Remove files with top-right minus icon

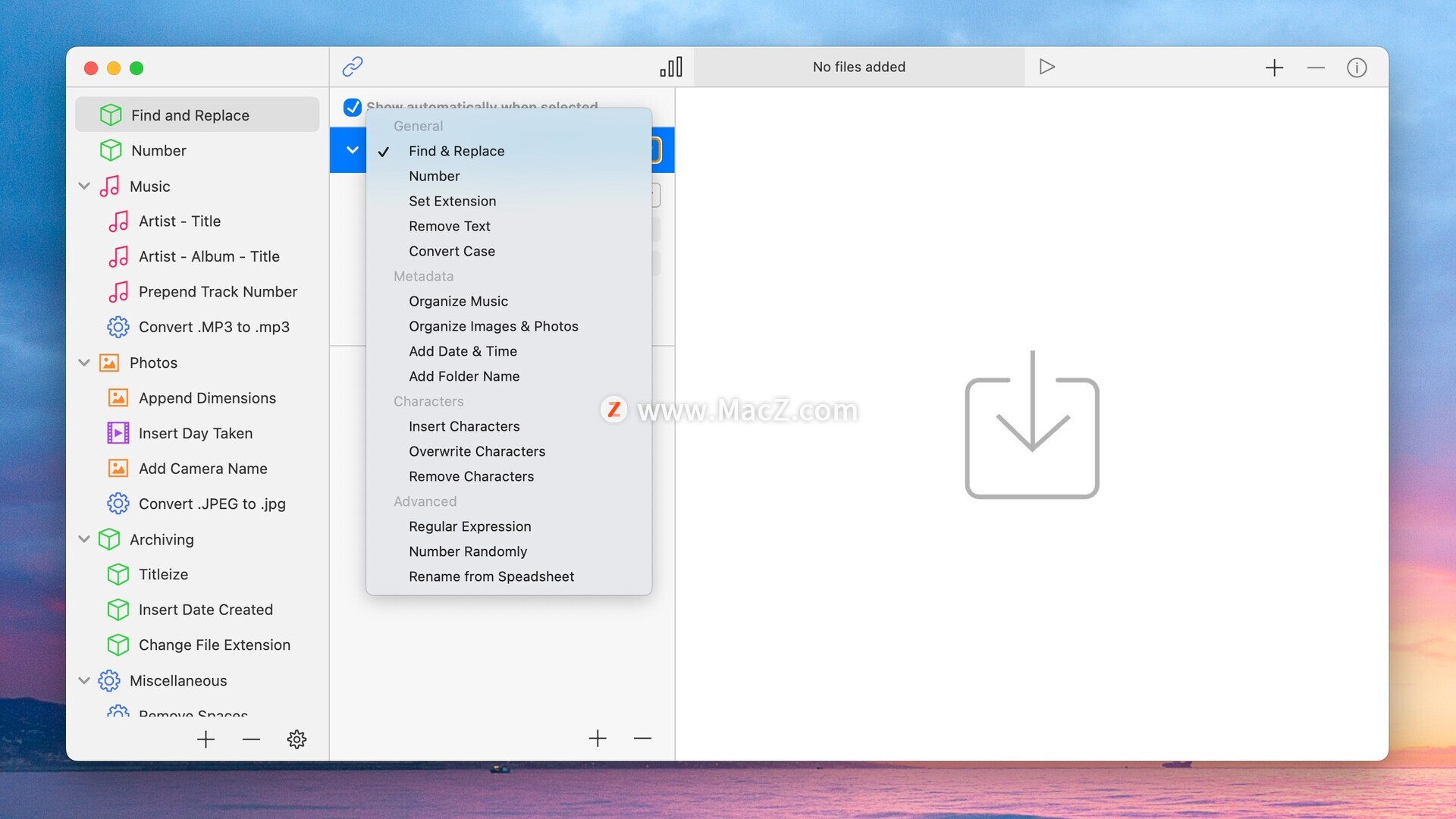tap(1316, 67)
